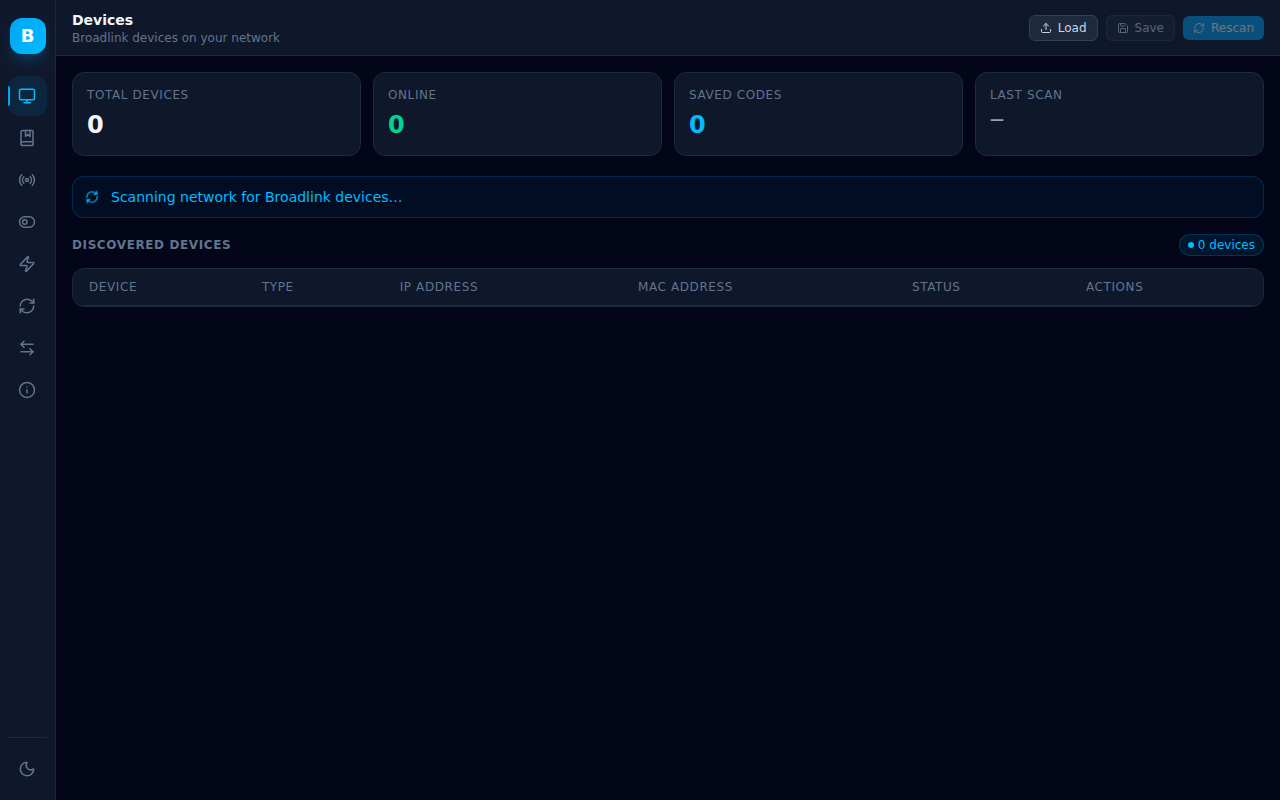Click the blue B app logo
Screen dimensions: 1280x800
click(27, 36)
